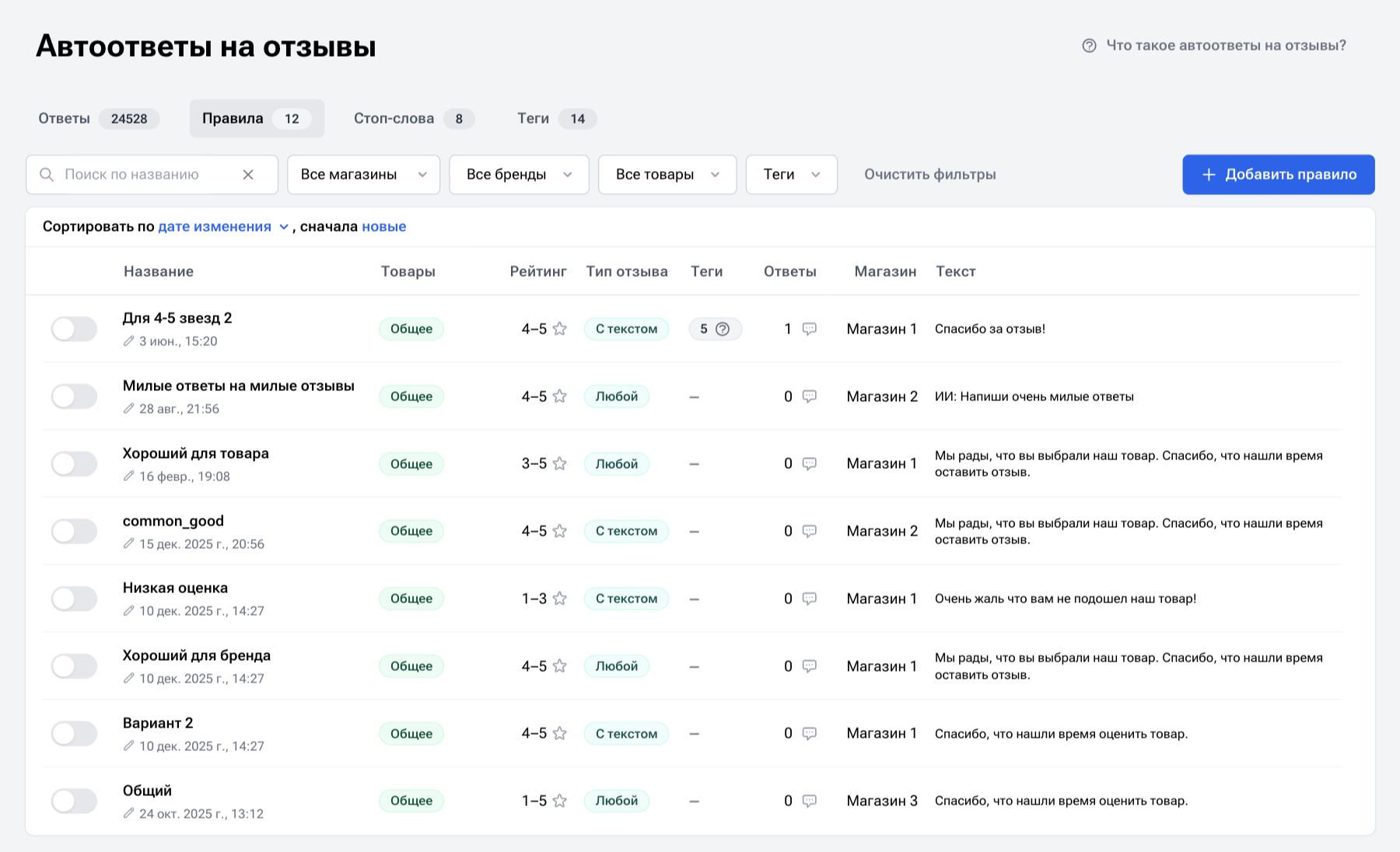Click Очистить фильтры link

[x=930, y=175]
